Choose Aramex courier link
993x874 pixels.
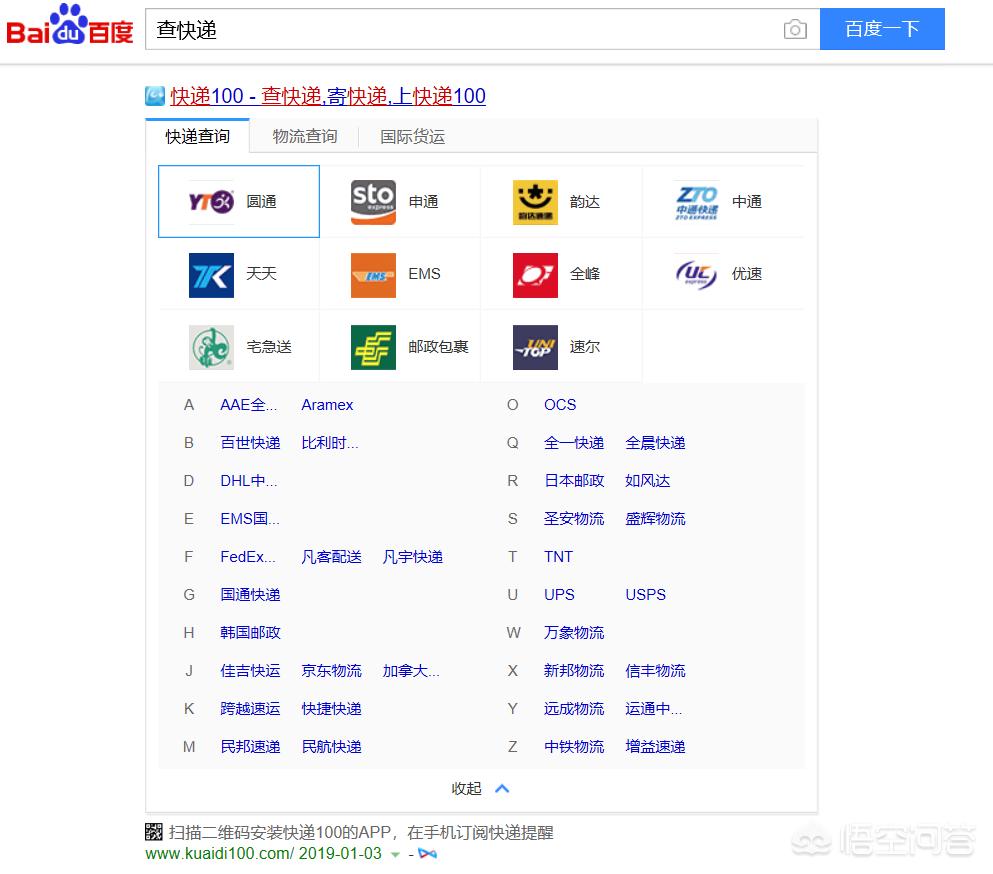coord(327,405)
